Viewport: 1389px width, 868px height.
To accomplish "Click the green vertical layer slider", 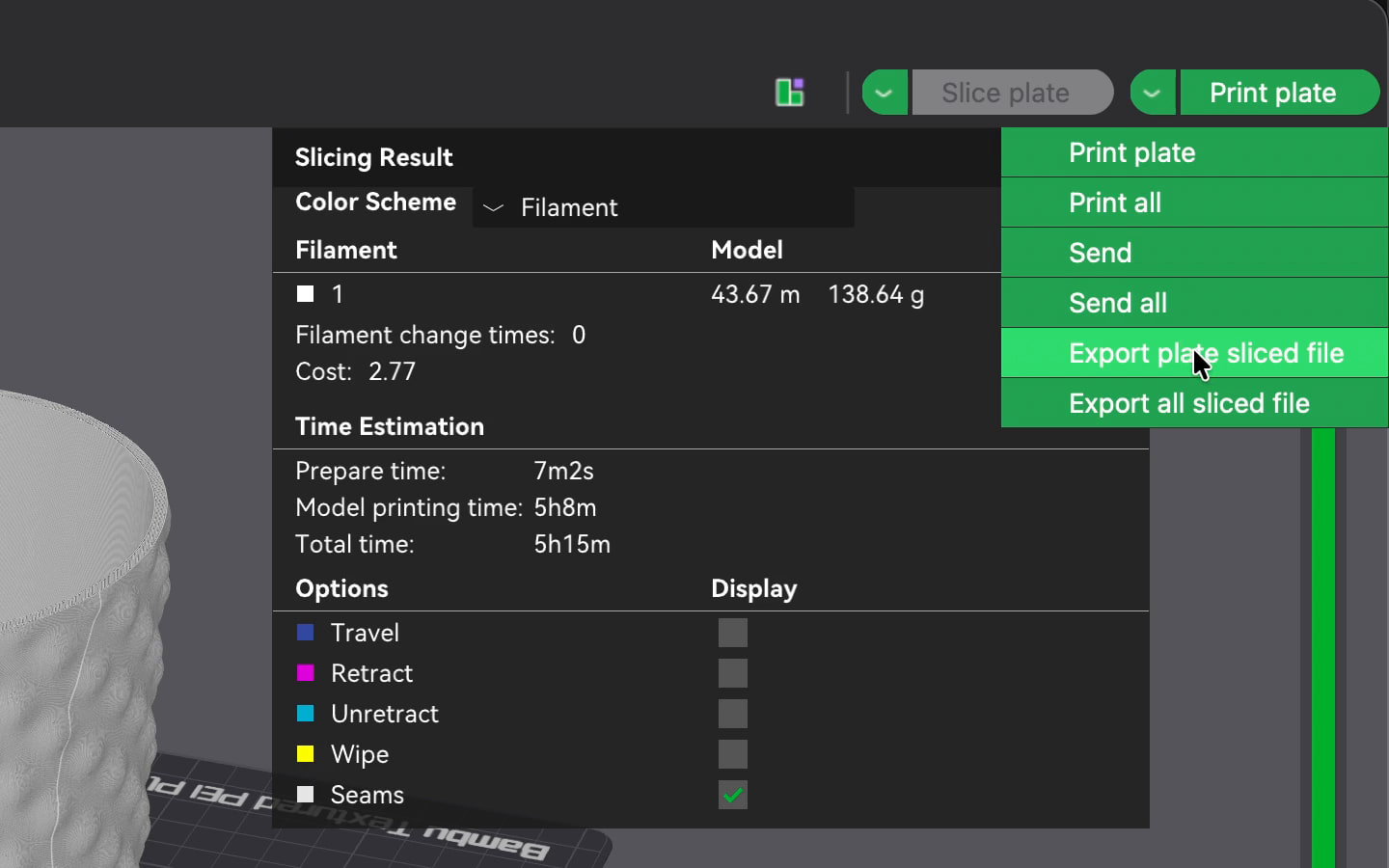I will click(1323, 646).
